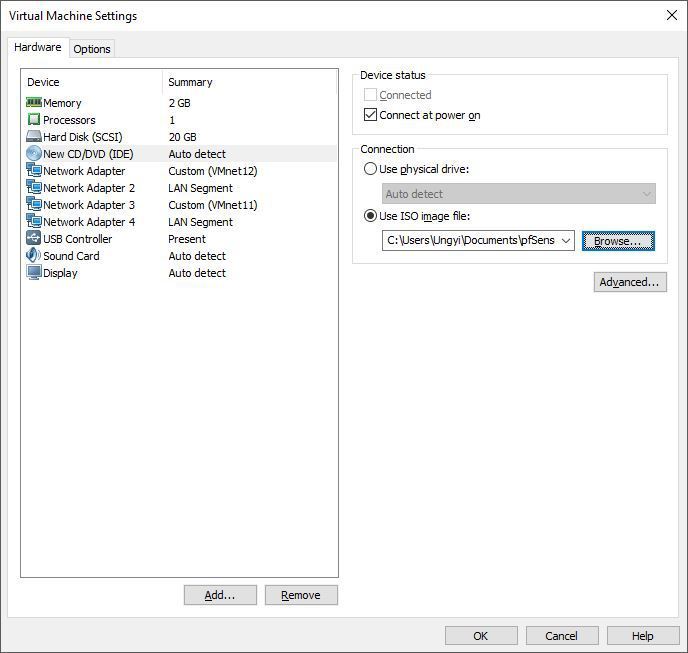The width and height of the screenshot is (688, 653).
Task: Select New CD/DVD (IDE) row label
Action: click(x=88, y=154)
